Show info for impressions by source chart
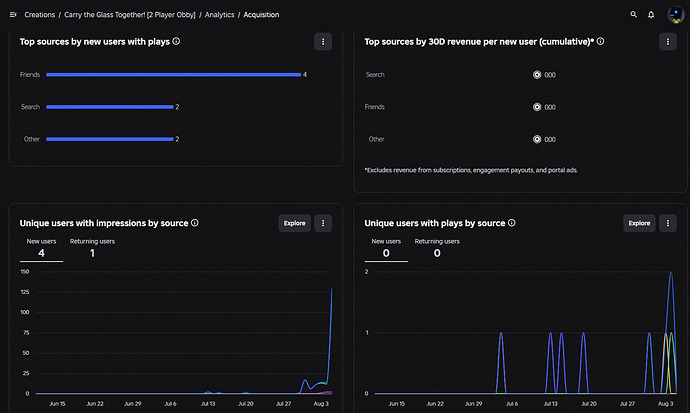Viewport: 690px width, 413px height. point(195,223)
